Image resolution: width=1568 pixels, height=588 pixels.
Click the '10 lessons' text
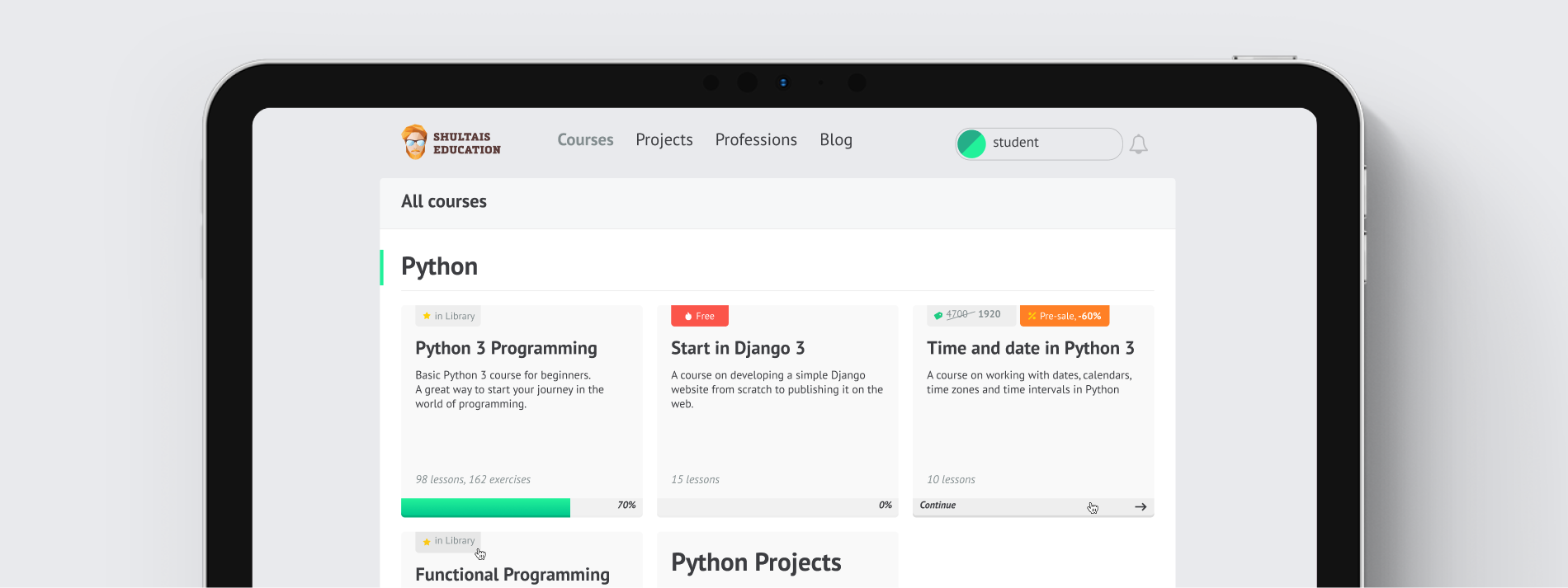[951, 479]
